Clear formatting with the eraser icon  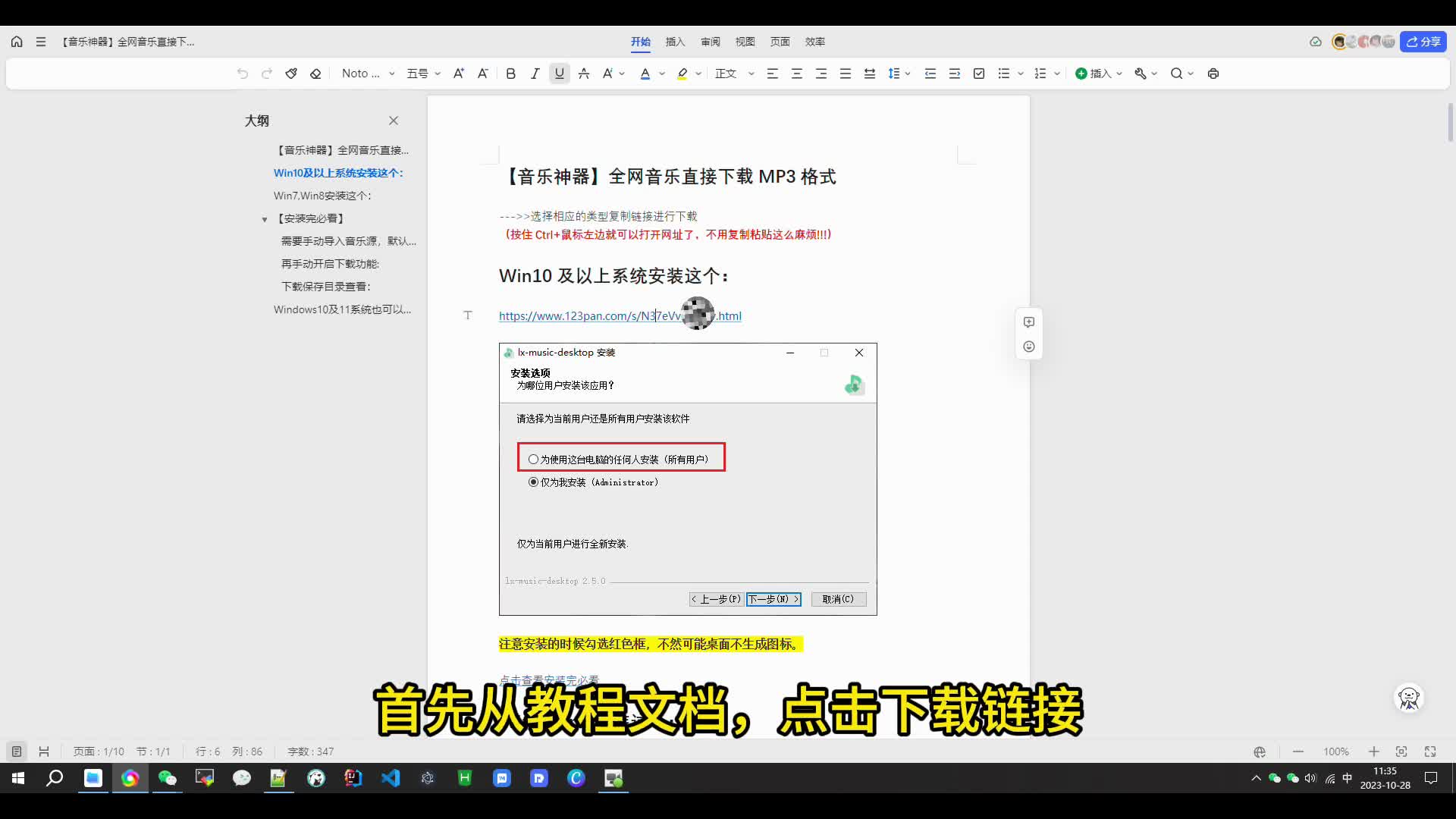(x=315, y=74)
